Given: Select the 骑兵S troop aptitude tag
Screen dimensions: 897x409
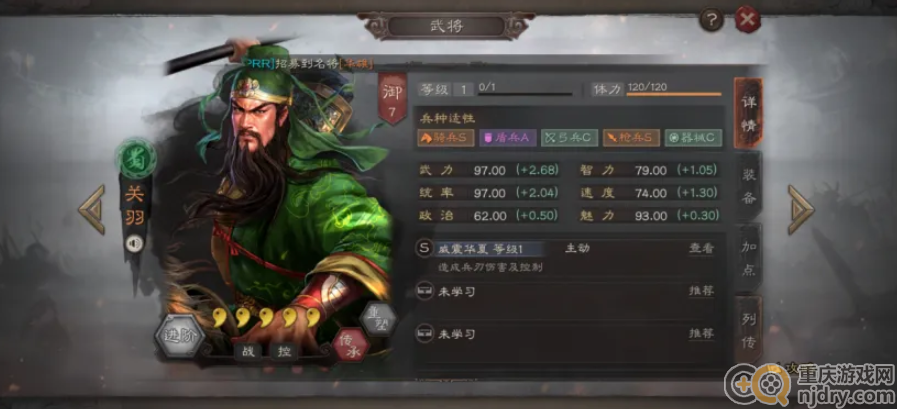Looking at the screenshot, I should coord(445,137).
